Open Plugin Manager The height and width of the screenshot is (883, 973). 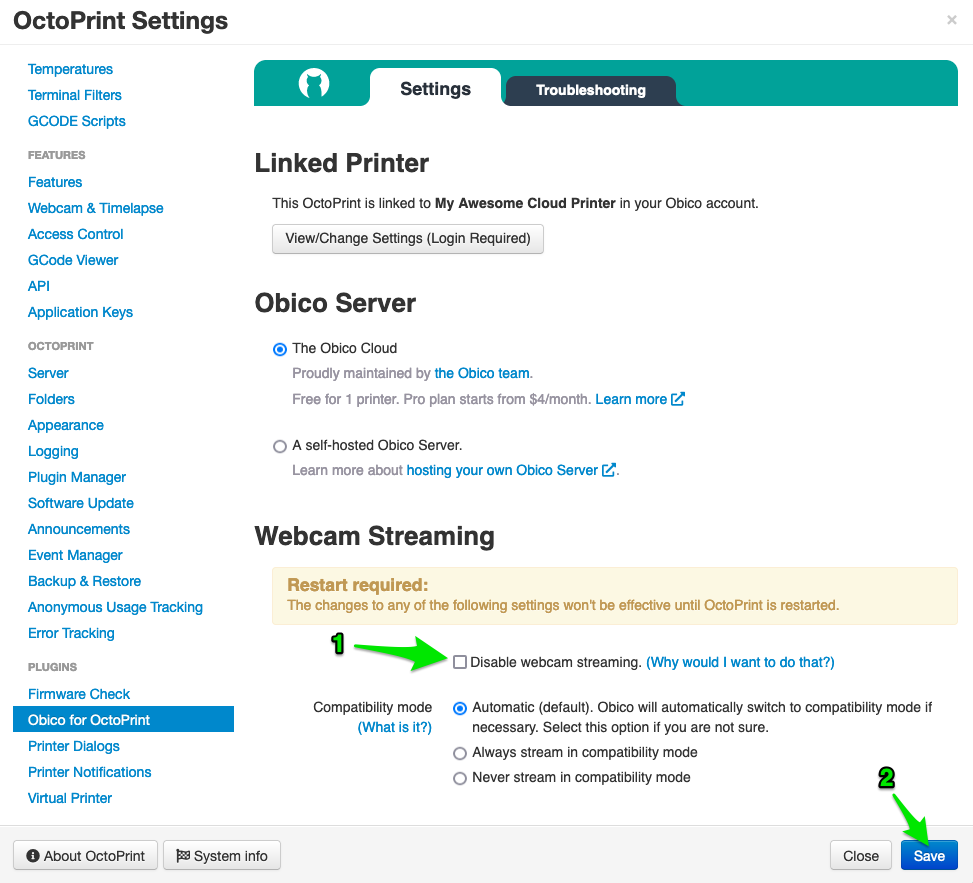tap(77, 477)
